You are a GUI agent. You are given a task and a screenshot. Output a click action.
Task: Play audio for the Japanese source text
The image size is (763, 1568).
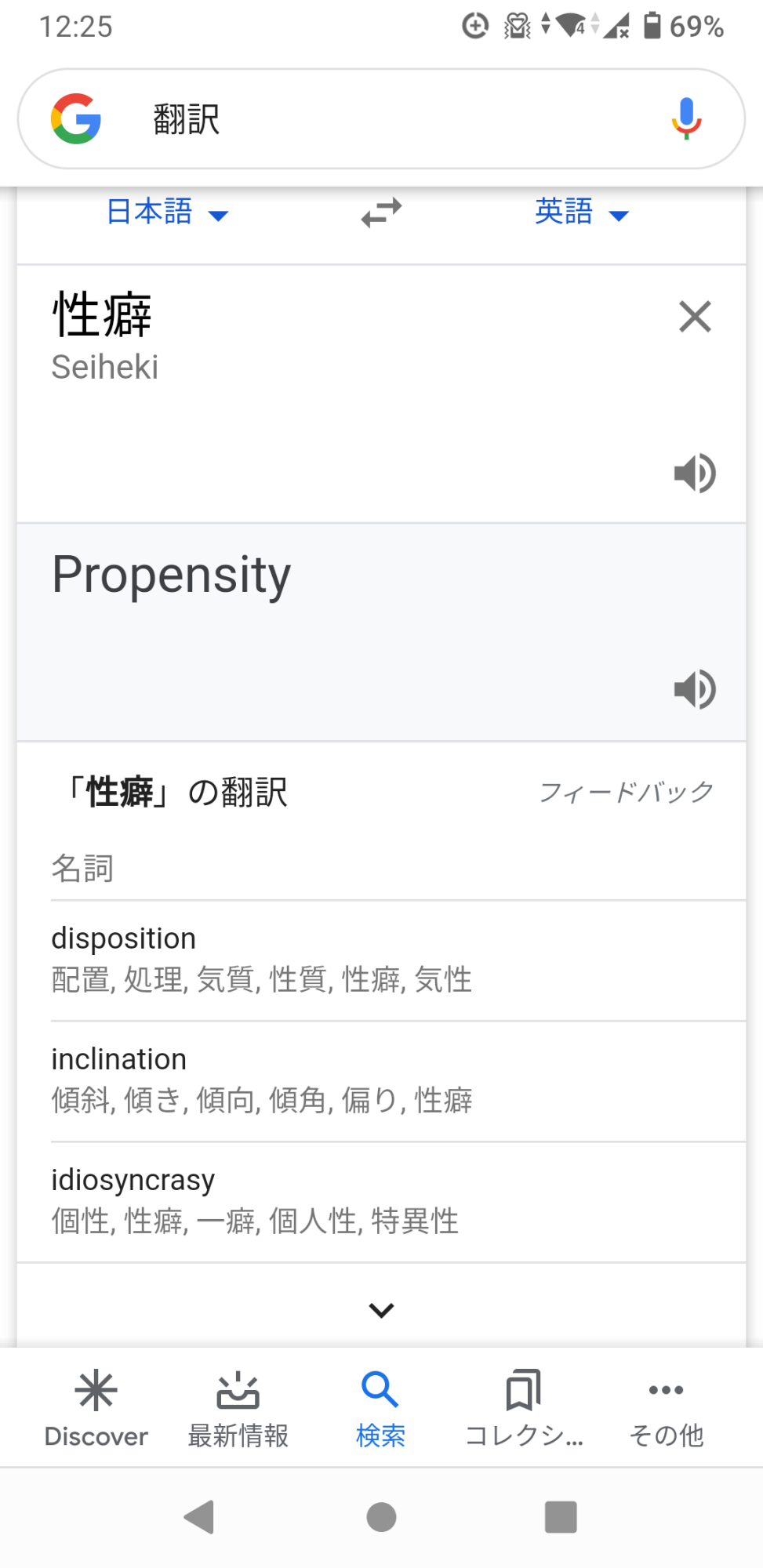click(x=695, y=473)
